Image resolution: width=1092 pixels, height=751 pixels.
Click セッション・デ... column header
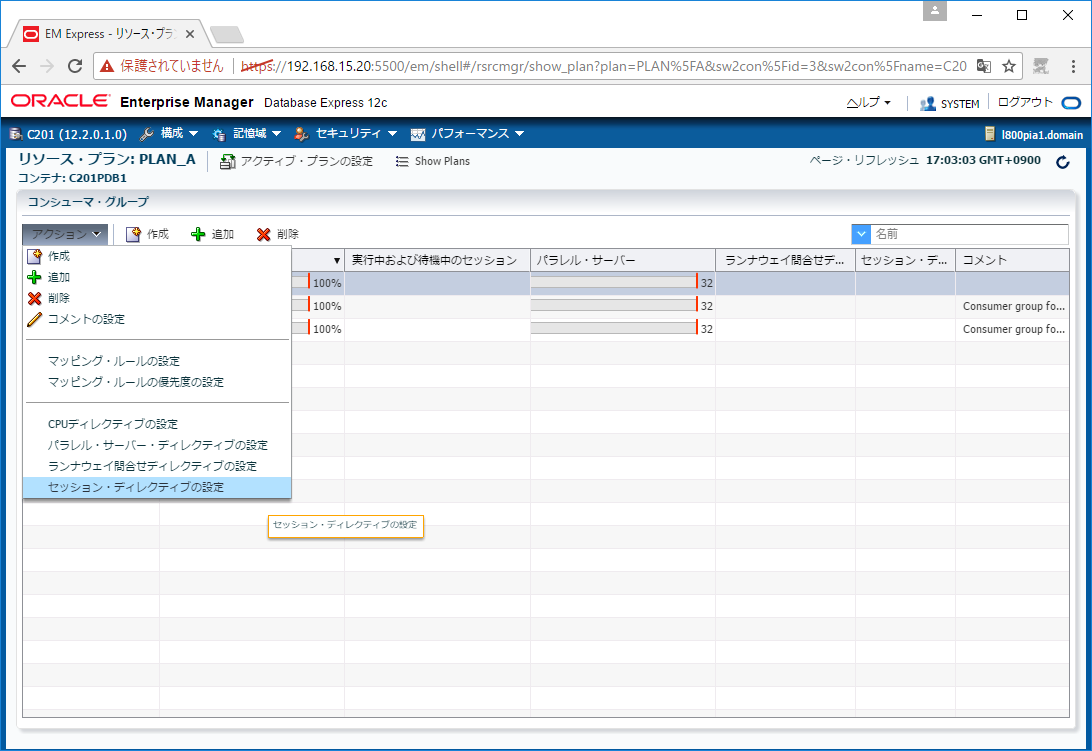[905, 260]
